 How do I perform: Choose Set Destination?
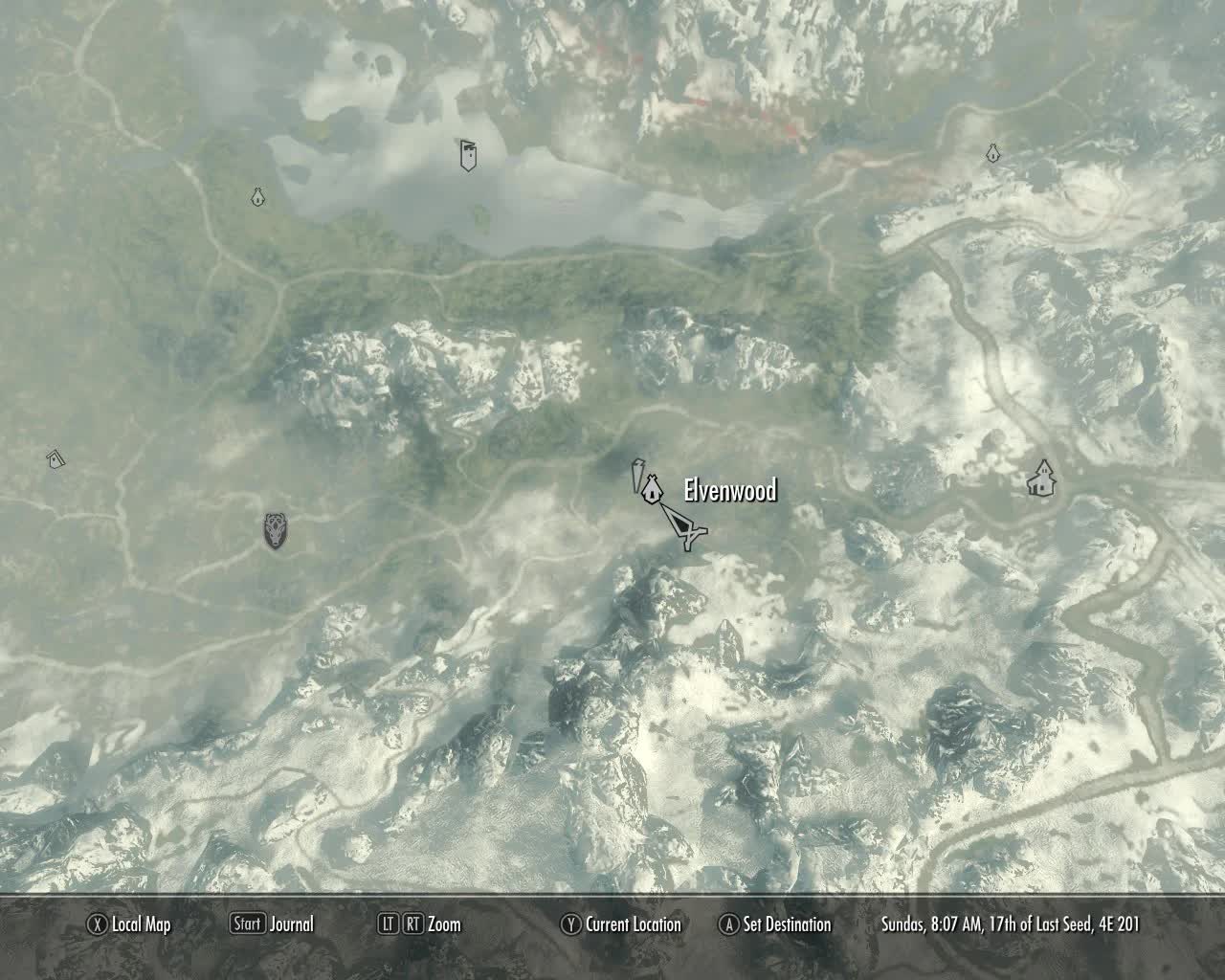point(788,924)
